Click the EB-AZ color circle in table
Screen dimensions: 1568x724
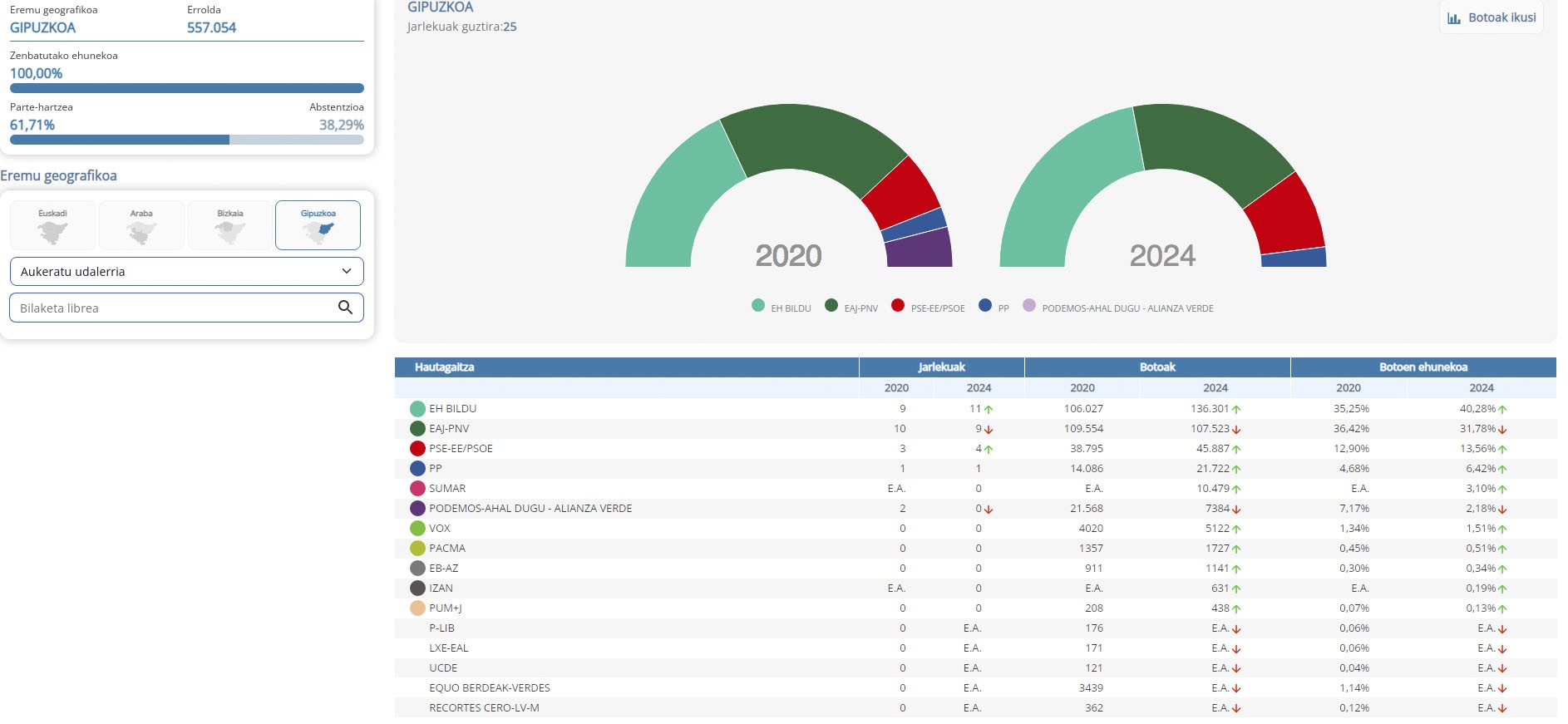tap(418, 569)
